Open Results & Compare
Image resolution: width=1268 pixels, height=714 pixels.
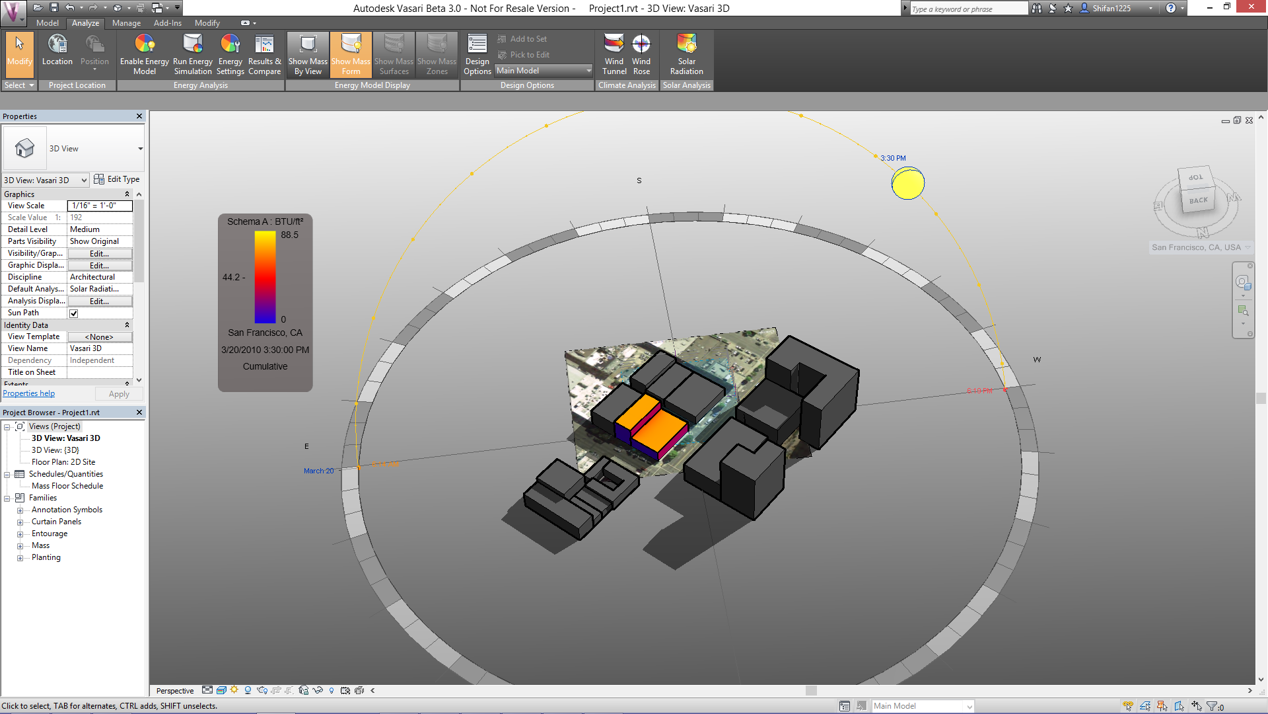264,54
